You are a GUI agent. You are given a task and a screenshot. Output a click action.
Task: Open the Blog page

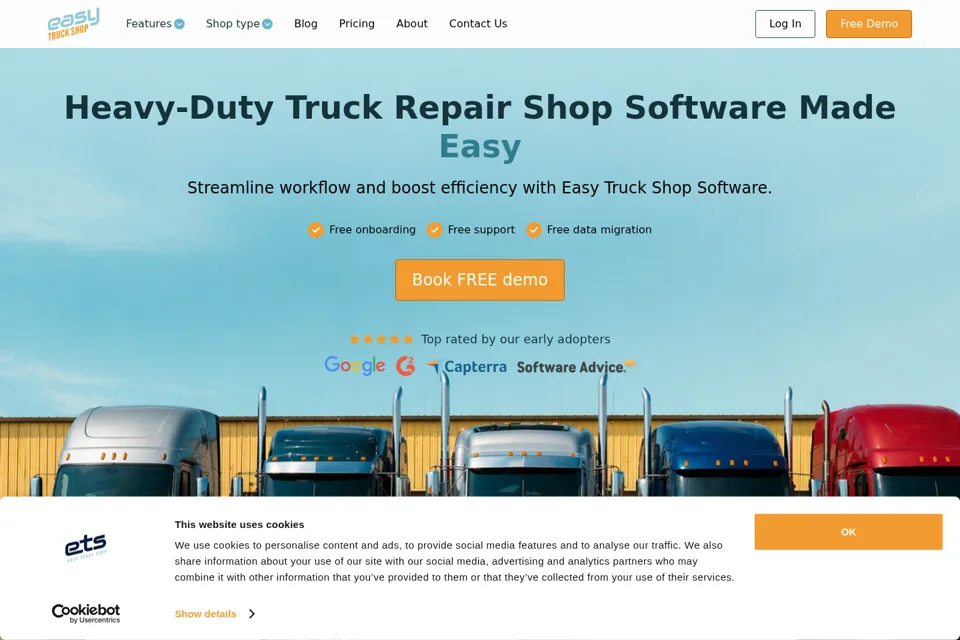(306, 24)
